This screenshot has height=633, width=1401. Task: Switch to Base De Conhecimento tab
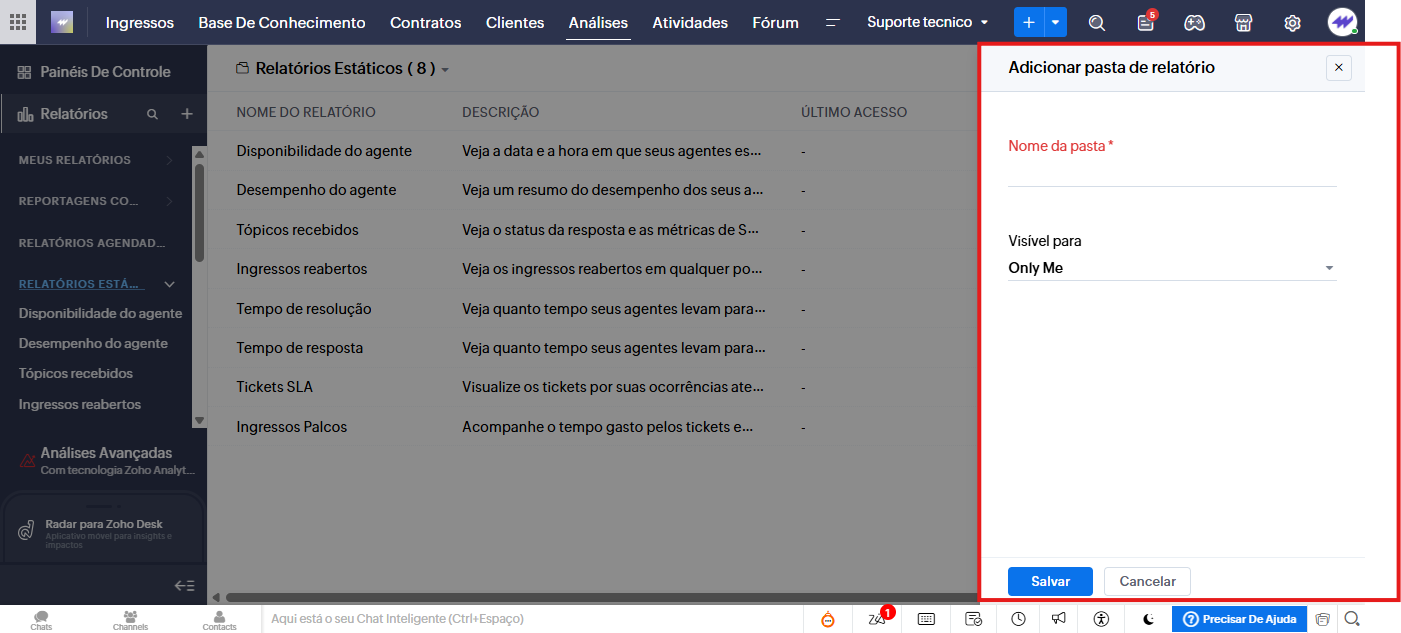282,22
